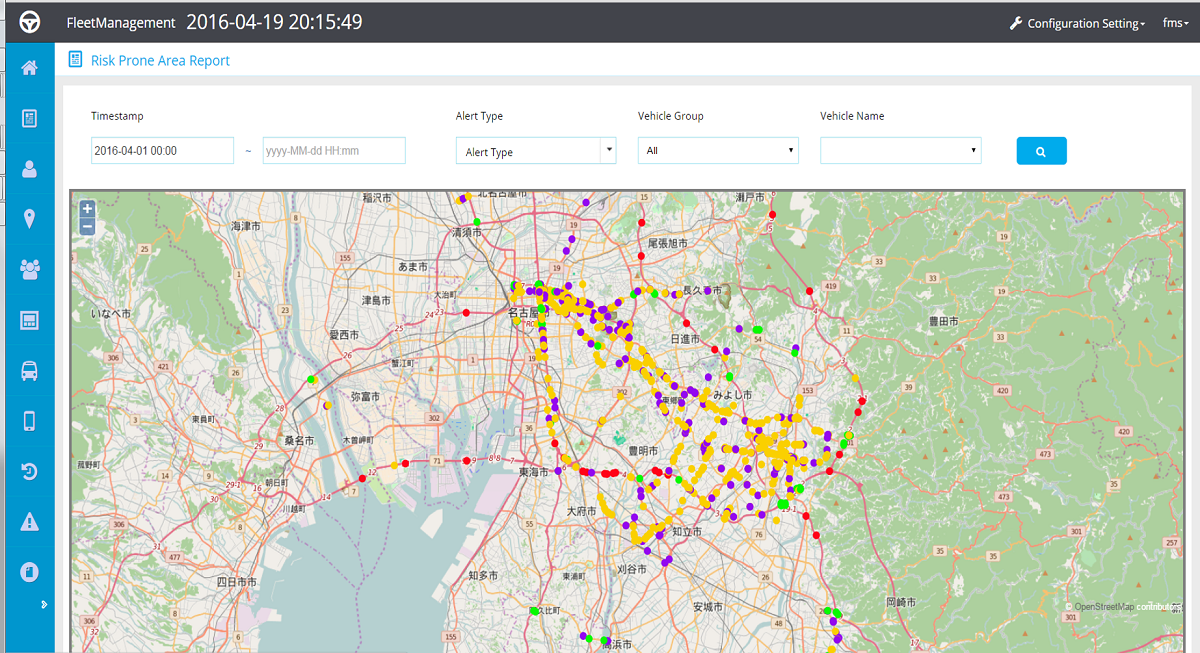Click the 刈谷市 map label
Image resolution: width=1200 pixels, height=653 pixels.
pyautogui.click(x=630, y=568)
